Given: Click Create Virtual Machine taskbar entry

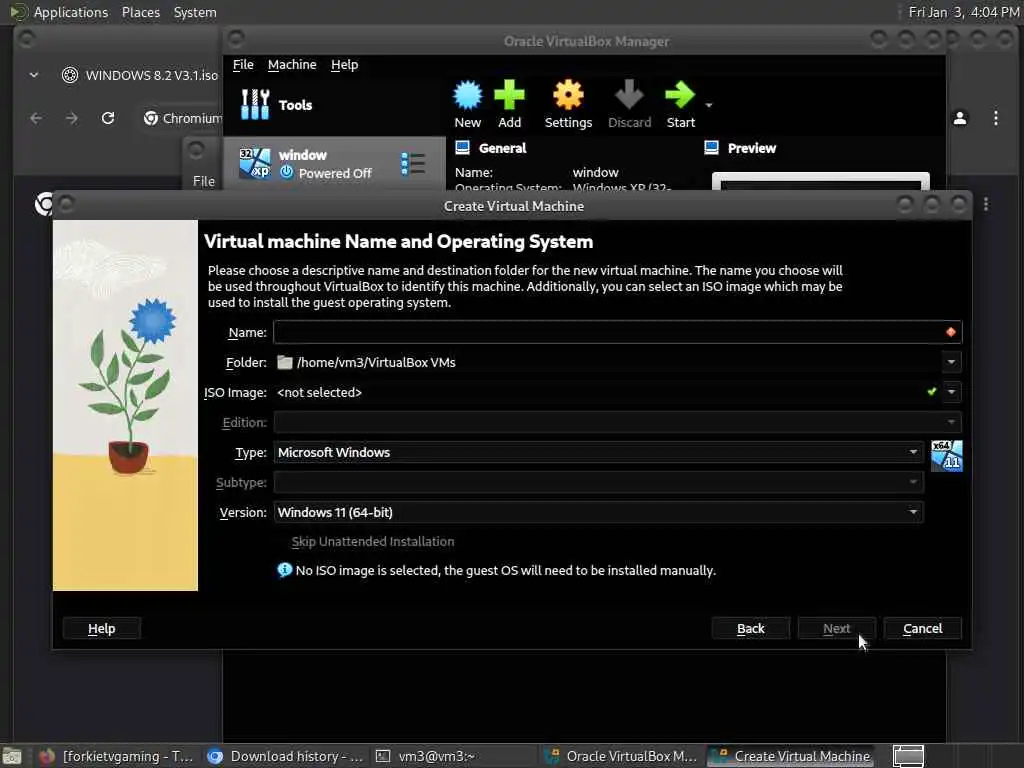Looking at the screenshot, I should (x=791, y=756).
